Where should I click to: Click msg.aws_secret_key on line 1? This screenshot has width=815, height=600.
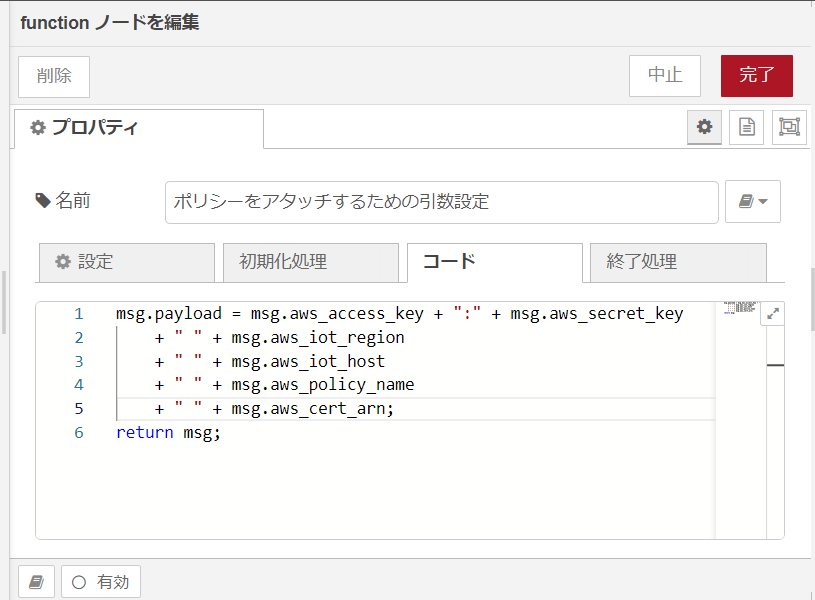[x=597, y=314]
